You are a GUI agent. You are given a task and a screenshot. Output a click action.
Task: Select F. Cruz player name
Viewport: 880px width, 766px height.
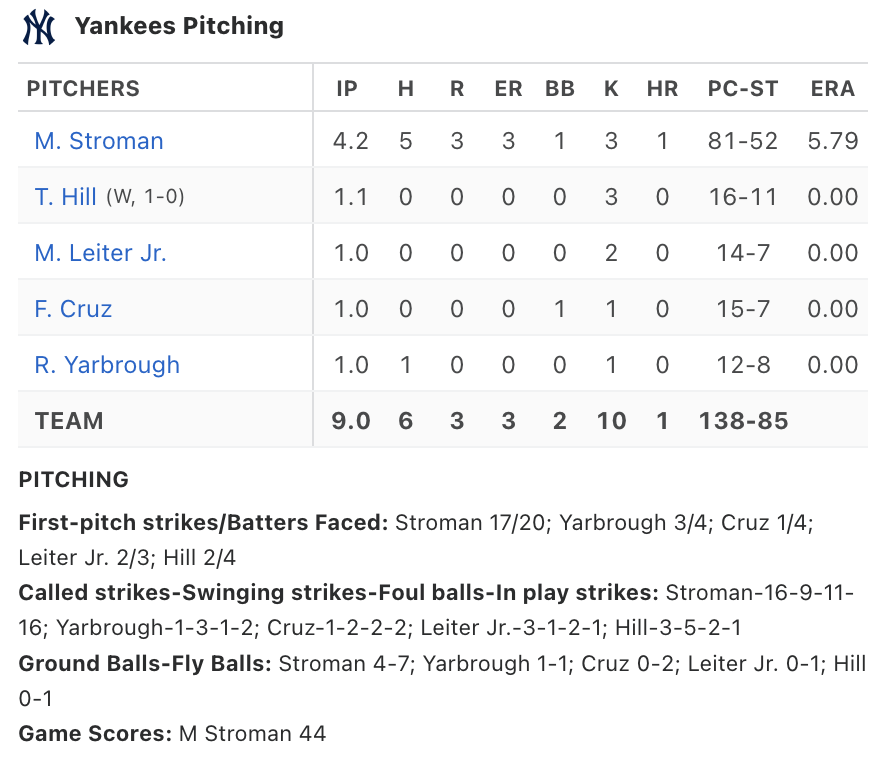tap(73, 309)
